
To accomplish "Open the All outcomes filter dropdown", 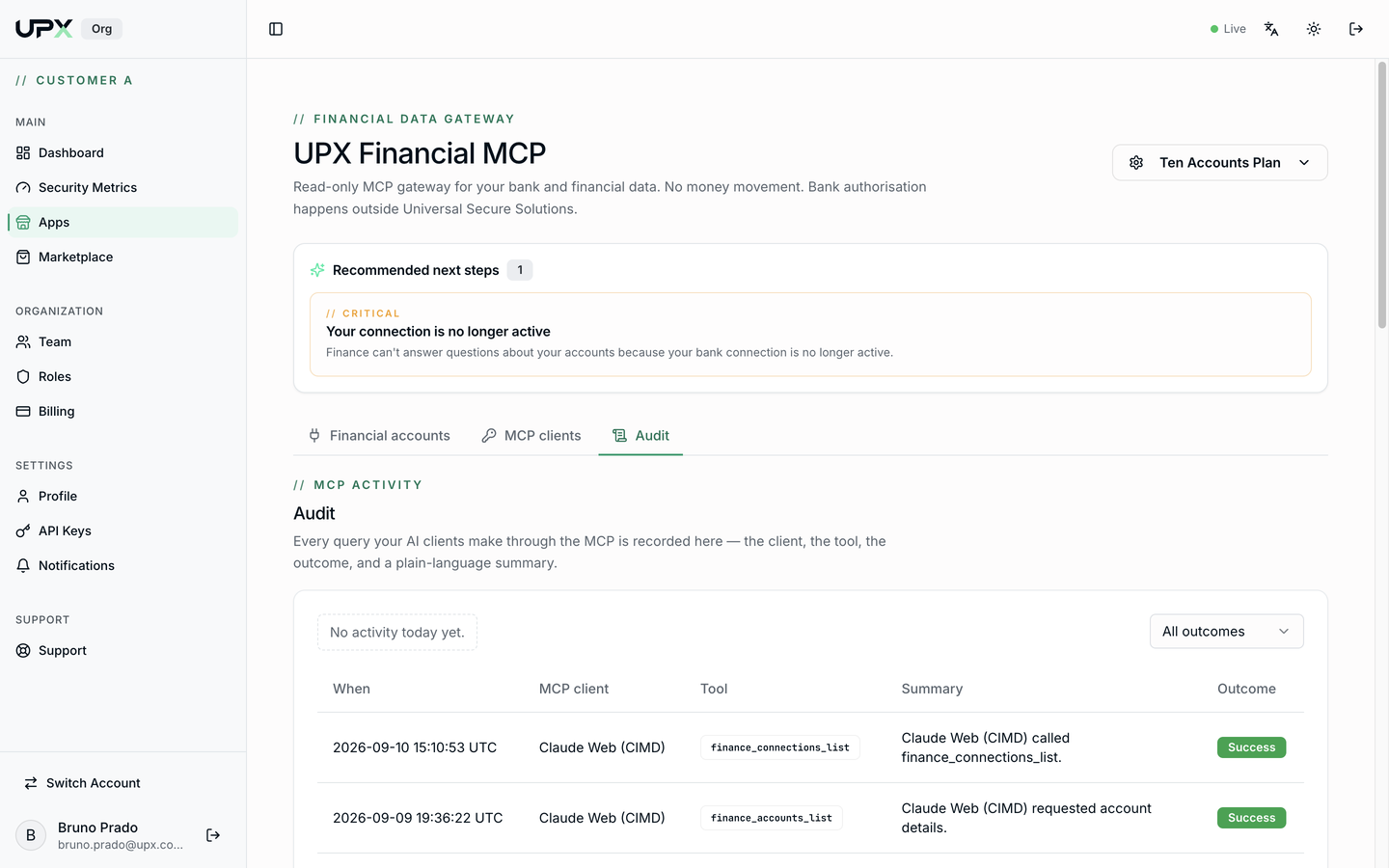I will (x=1226, y=632).
